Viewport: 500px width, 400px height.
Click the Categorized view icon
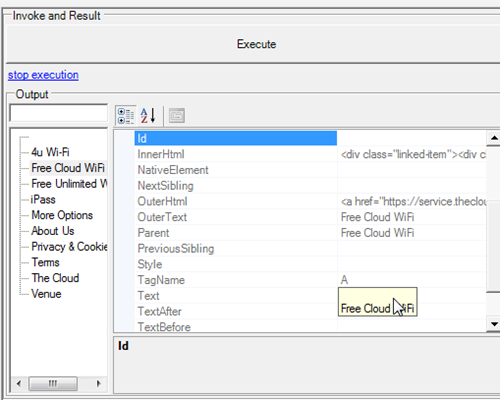coord(126,116)
